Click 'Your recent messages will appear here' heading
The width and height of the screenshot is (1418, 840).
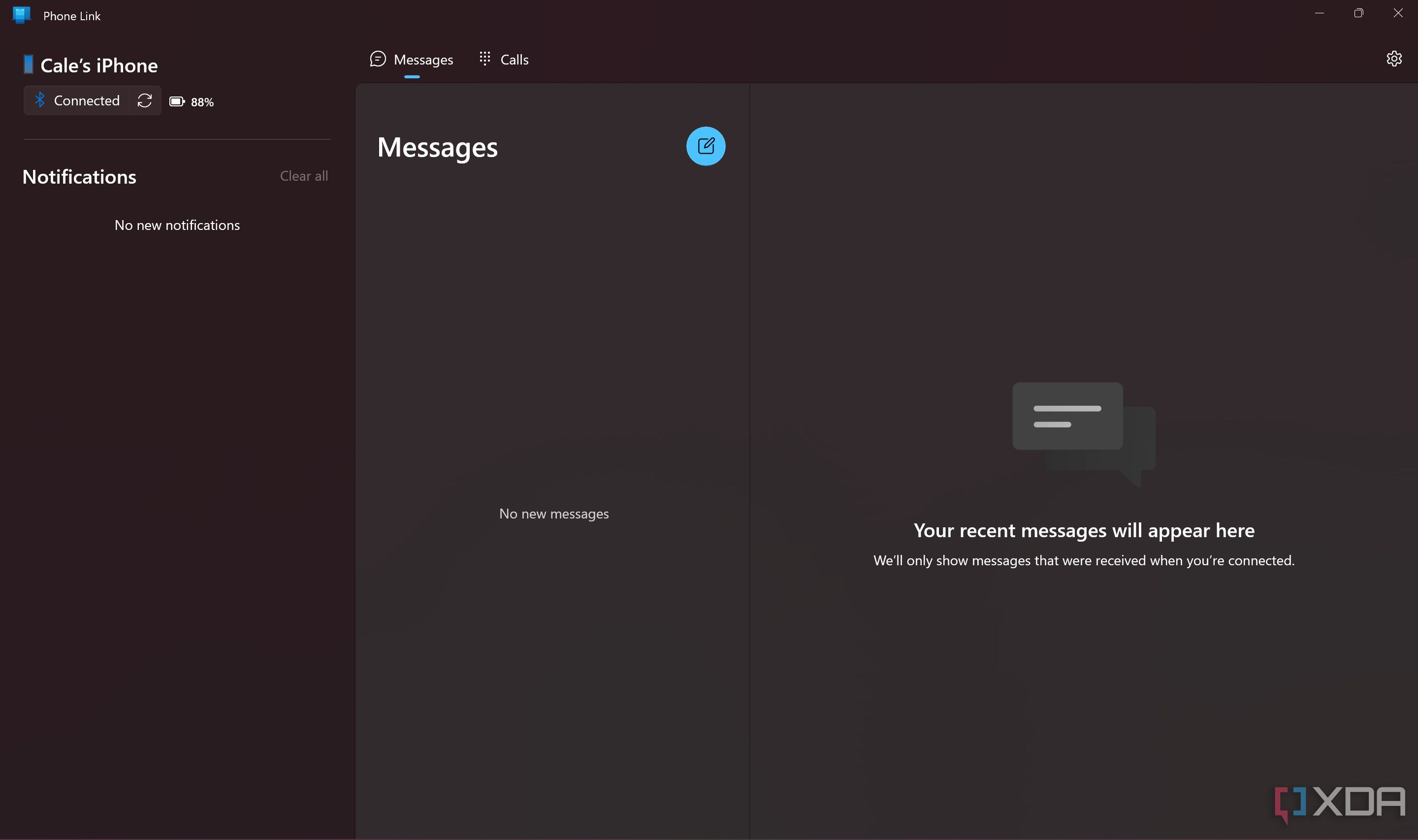click(x=1084, y=530)
